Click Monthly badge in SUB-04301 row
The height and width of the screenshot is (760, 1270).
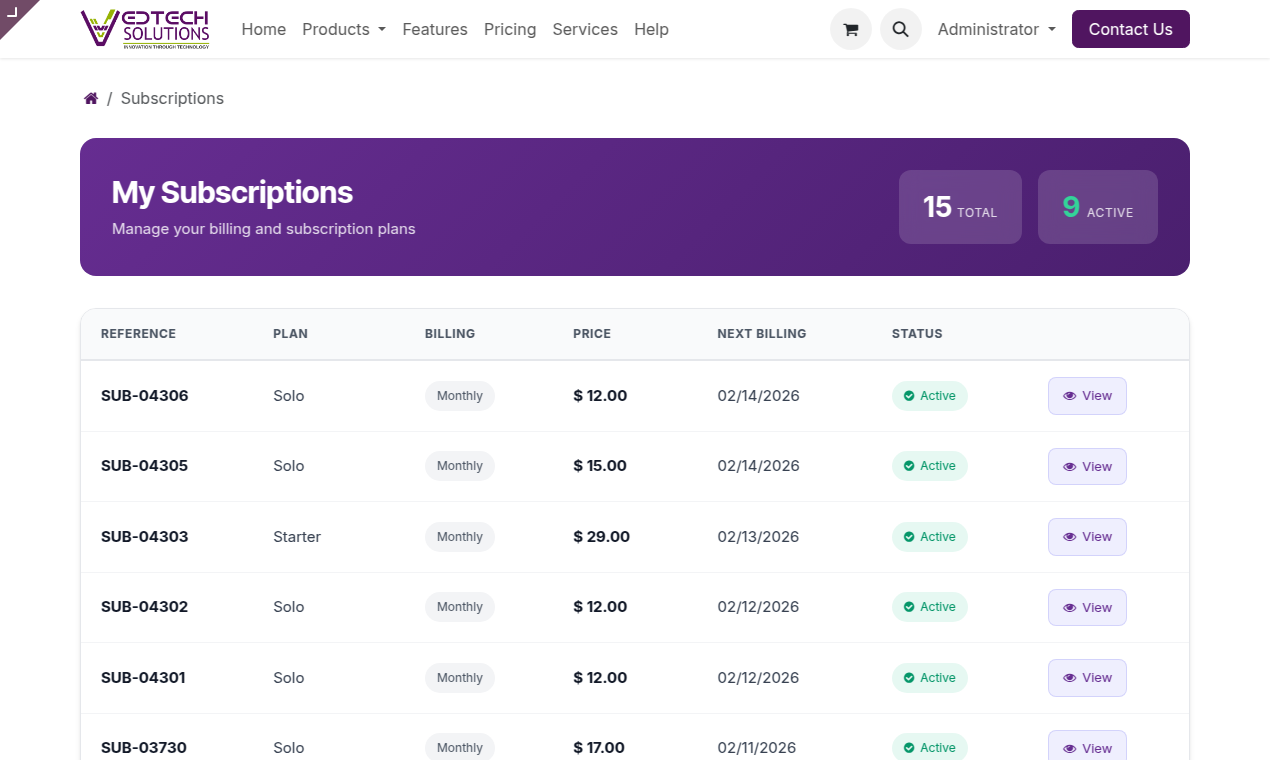pos(460,678)
